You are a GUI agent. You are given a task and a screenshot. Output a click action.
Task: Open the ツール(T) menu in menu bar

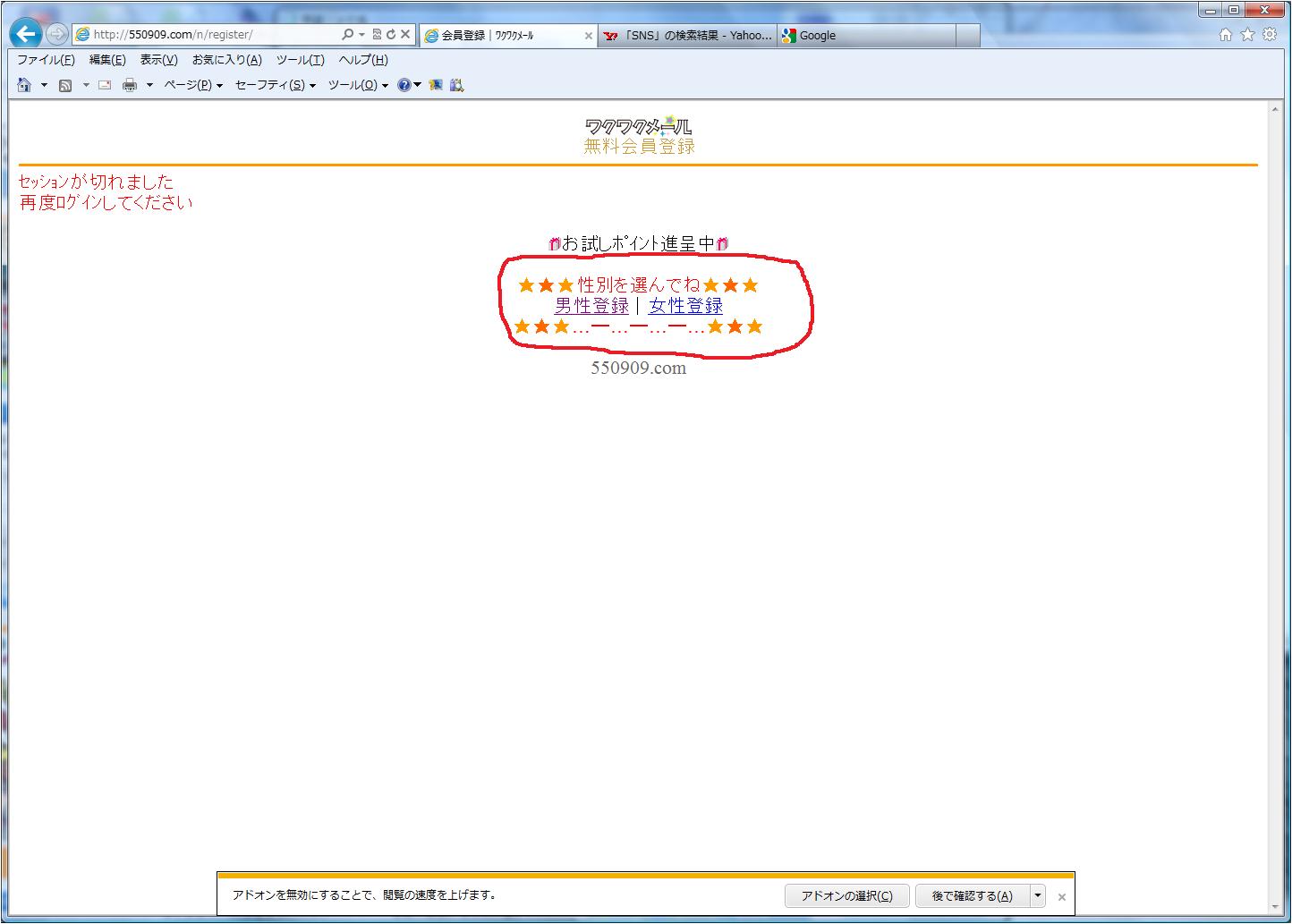(300, 60)
